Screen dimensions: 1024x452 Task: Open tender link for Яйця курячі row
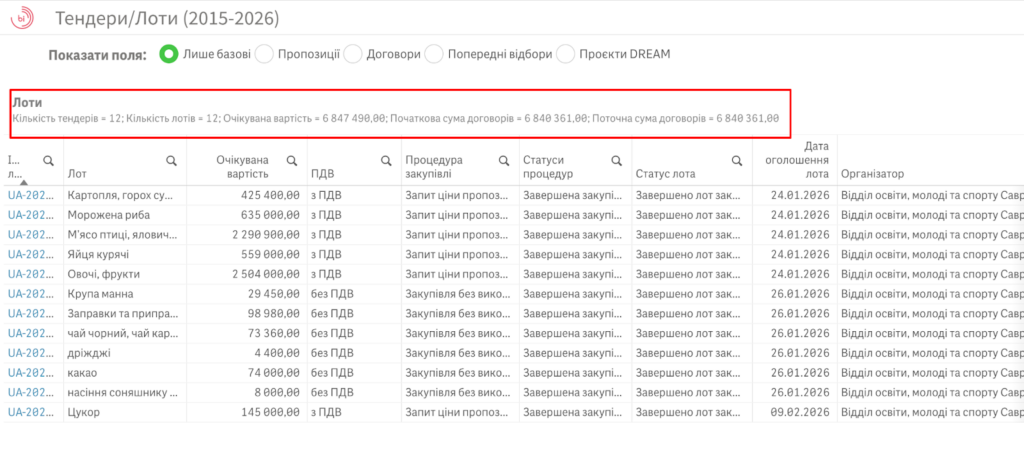30,254
